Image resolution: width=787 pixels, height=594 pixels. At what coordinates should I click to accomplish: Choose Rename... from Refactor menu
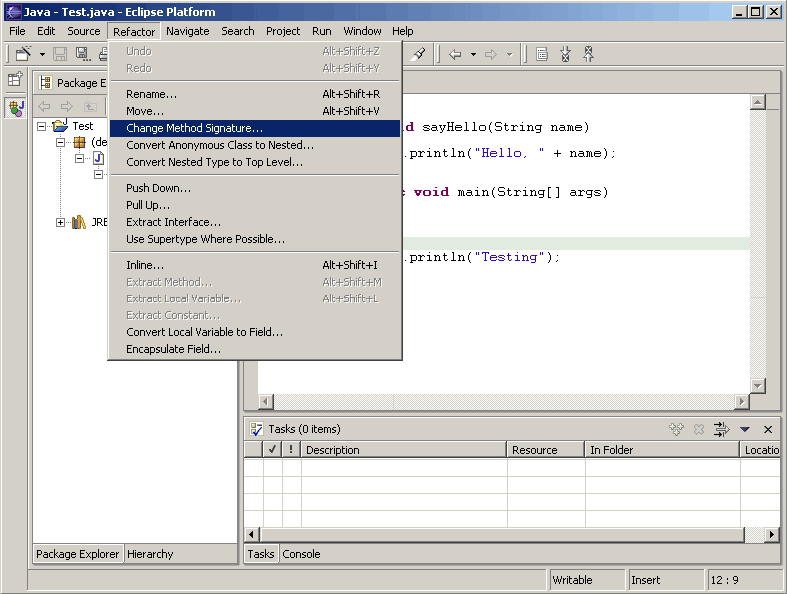point(255,94)
